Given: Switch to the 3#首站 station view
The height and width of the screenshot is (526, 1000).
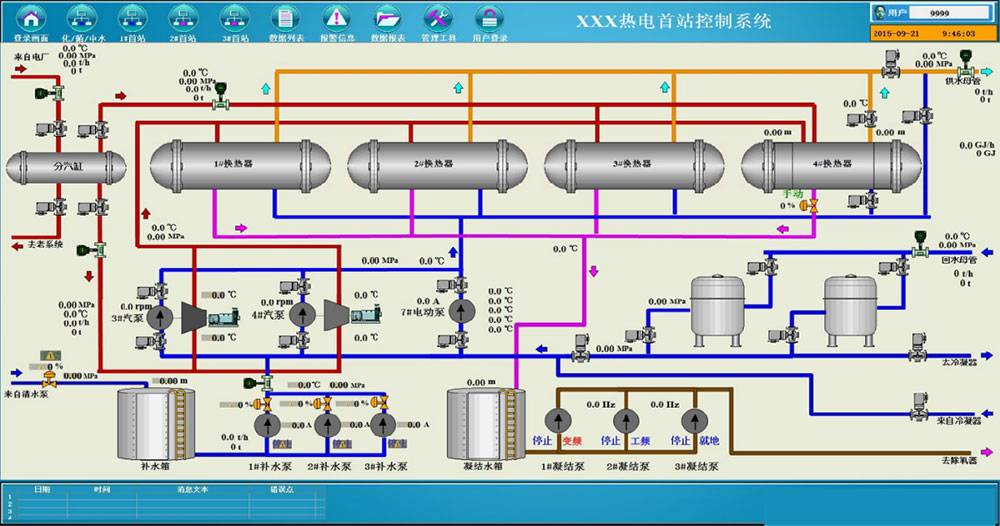Looking at the screenshot, I should (235, 18).
